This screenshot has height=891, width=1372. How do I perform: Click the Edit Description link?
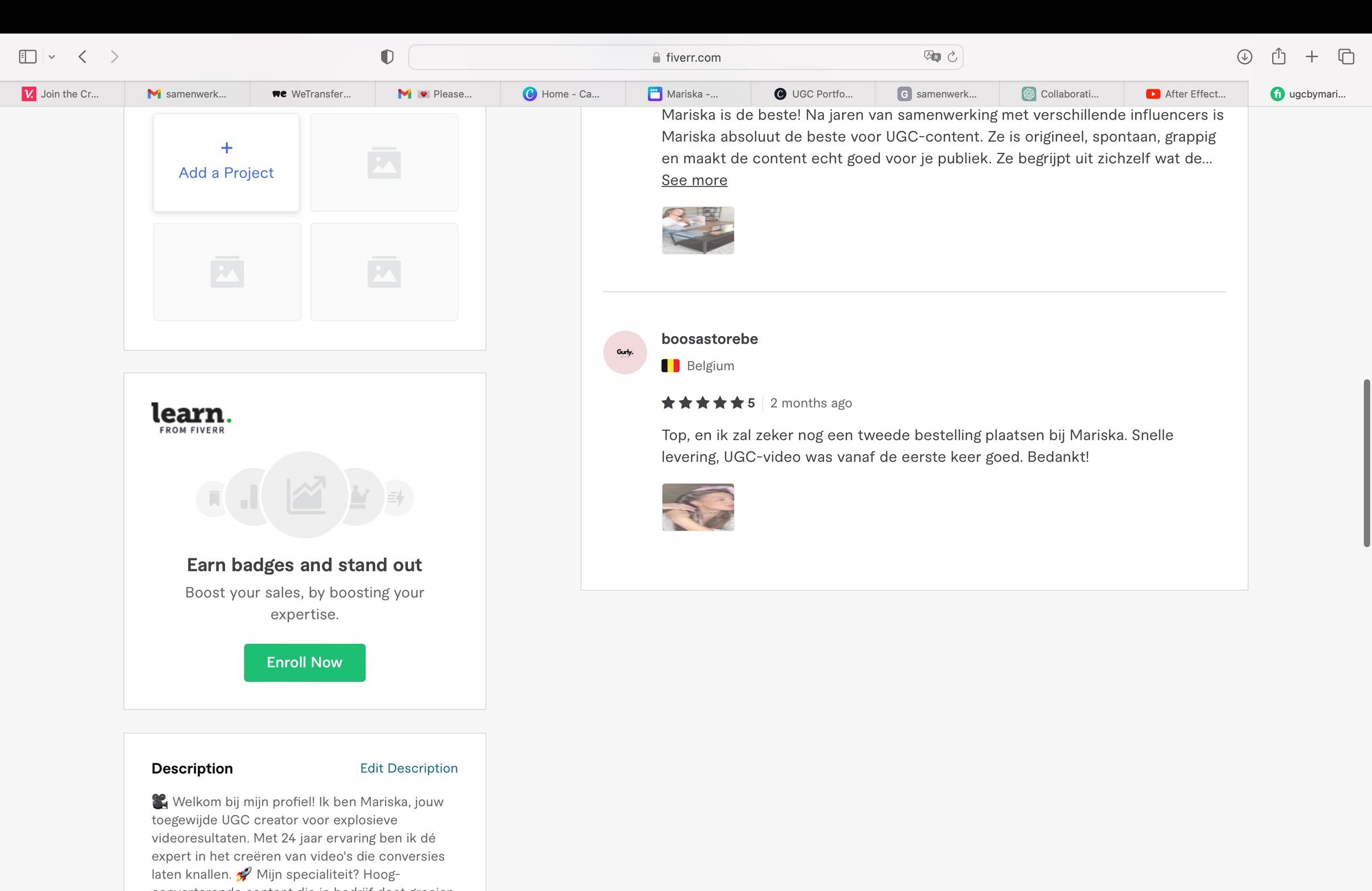point(409,767)
